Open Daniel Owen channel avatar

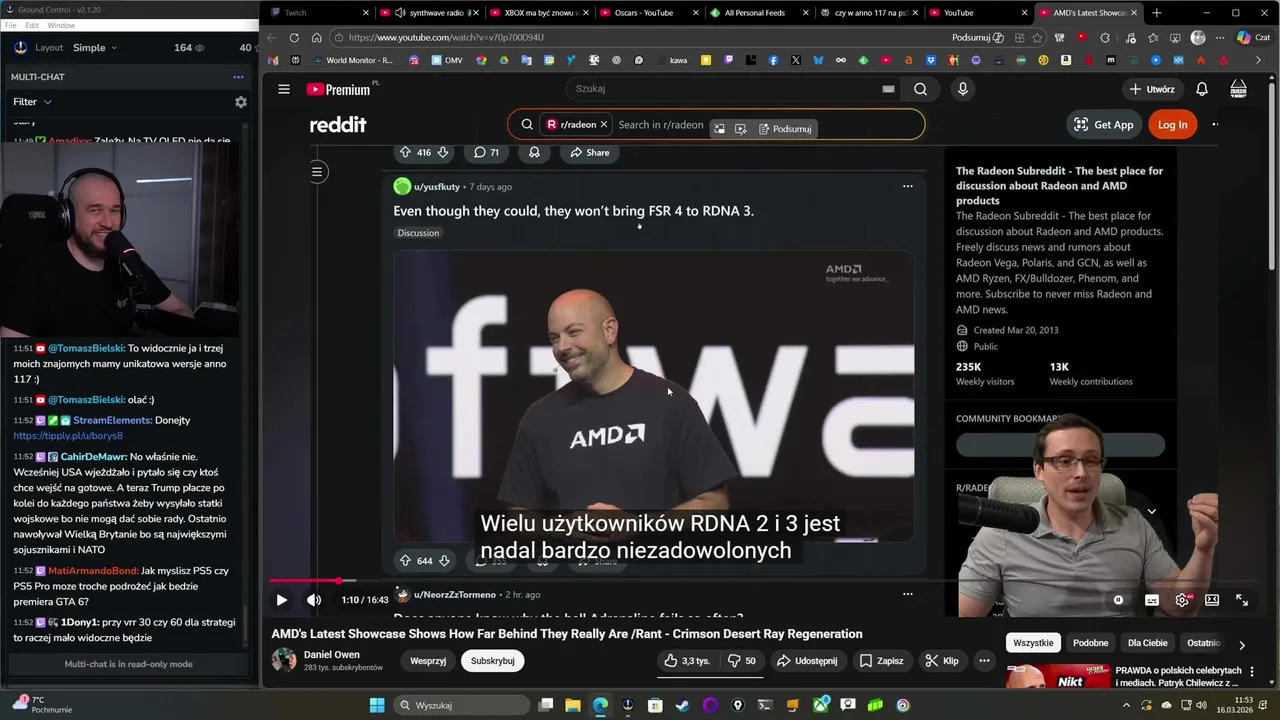point(285,660)
